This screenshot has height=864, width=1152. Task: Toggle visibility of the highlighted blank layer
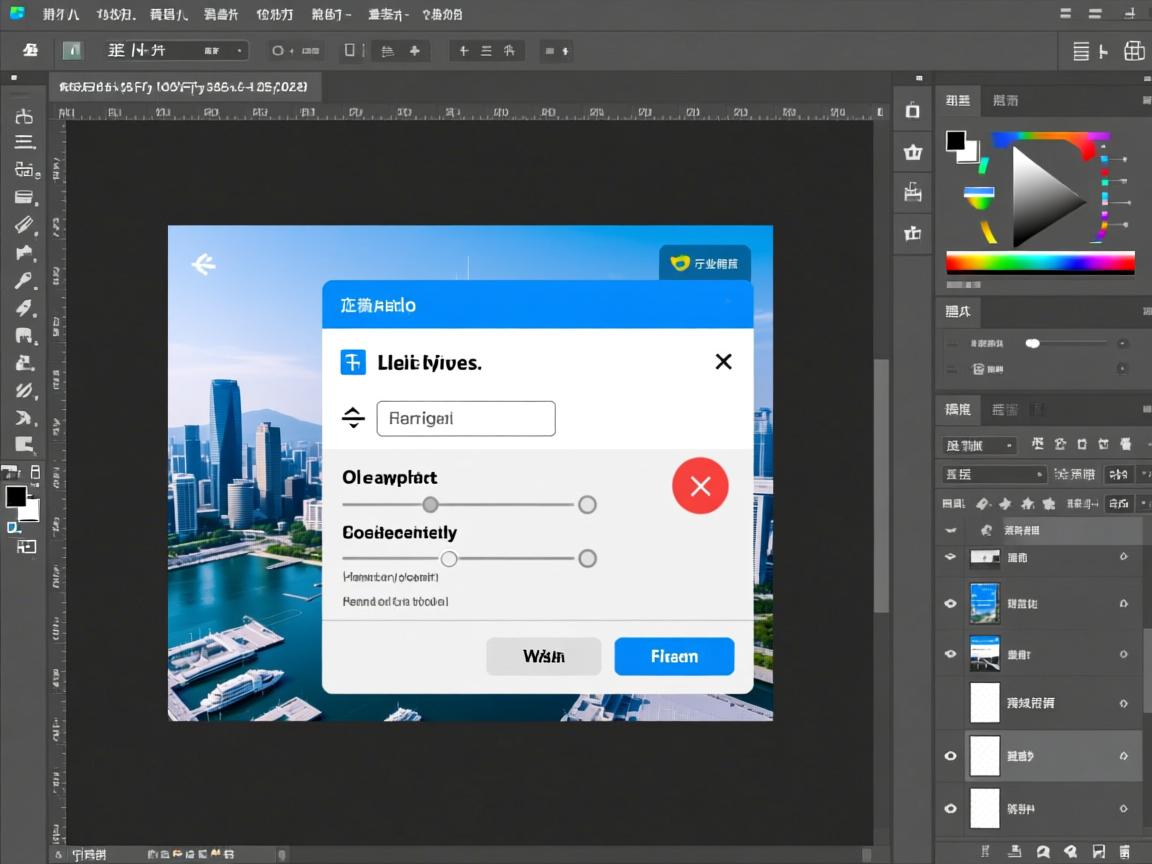pos(950,756)
